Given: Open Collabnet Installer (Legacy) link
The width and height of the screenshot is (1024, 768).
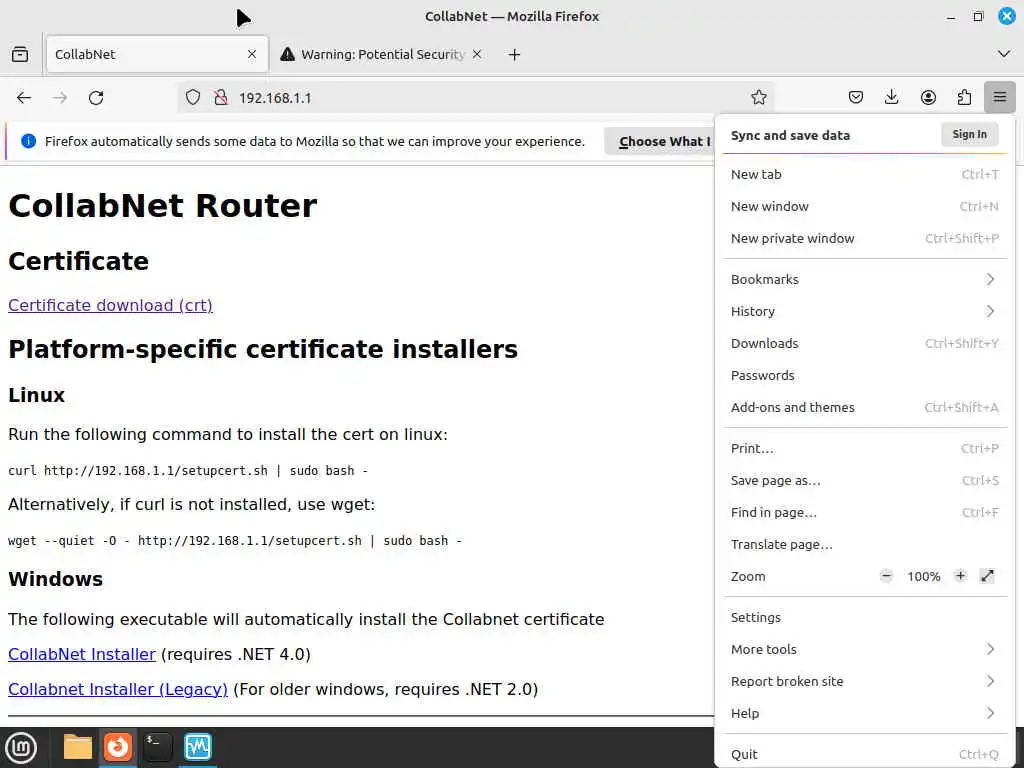Looking at the screenshot, I should [x=118, y=690].
